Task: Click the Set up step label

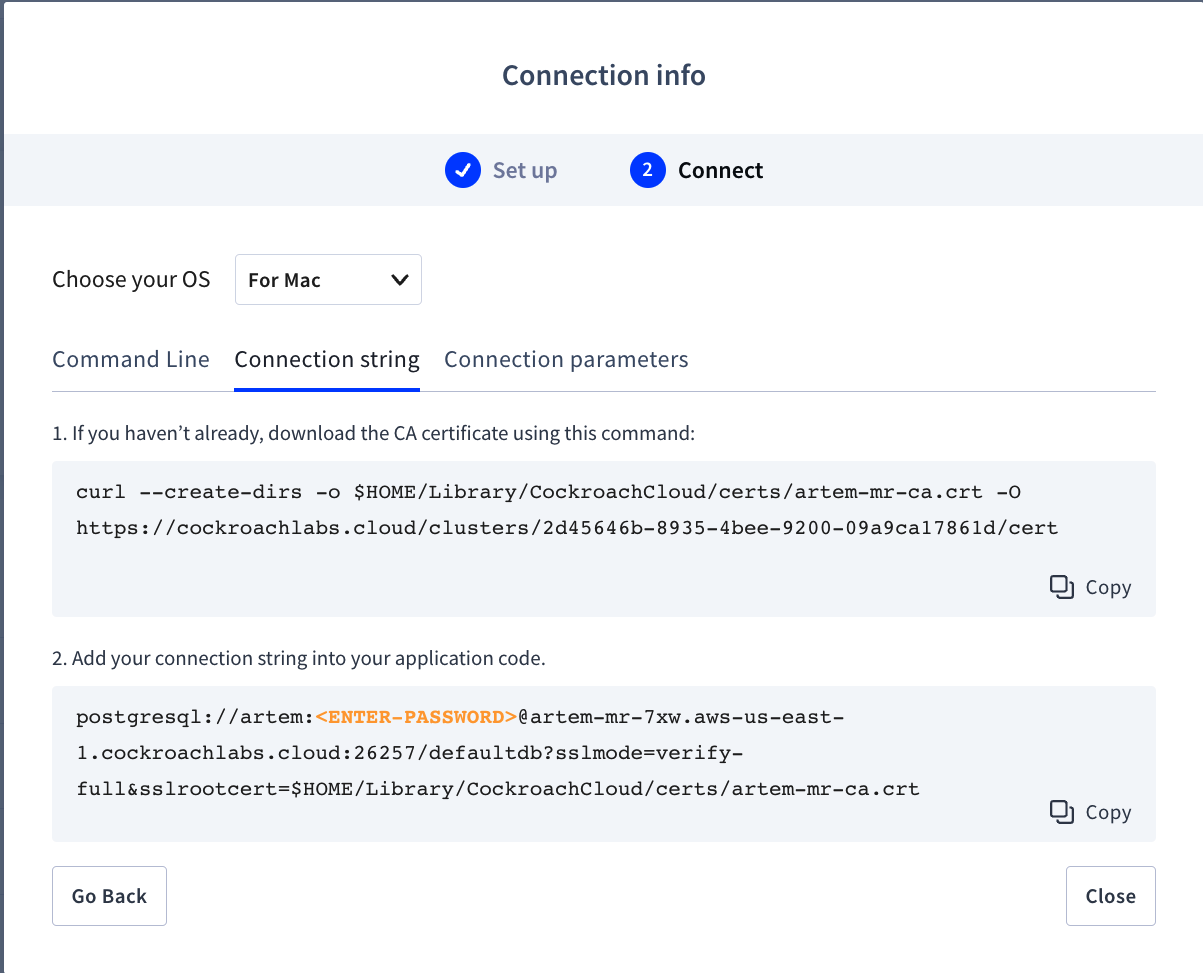Action: click(525, 171)
